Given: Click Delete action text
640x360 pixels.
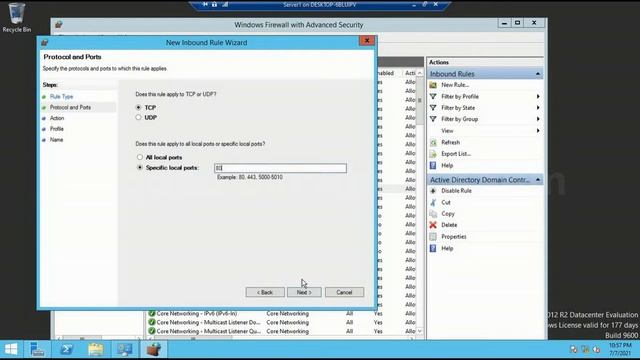Looking at the screenshot, I should pyautogui.click(x=449, y=225).
